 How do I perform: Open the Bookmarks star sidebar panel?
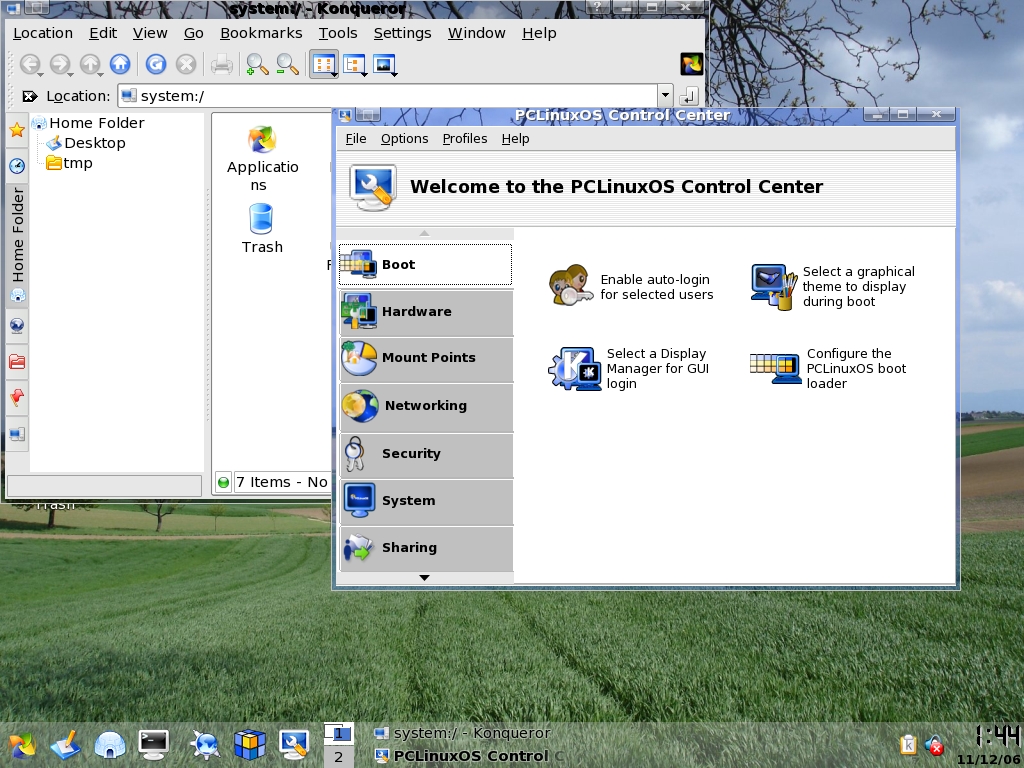point(17,130)
